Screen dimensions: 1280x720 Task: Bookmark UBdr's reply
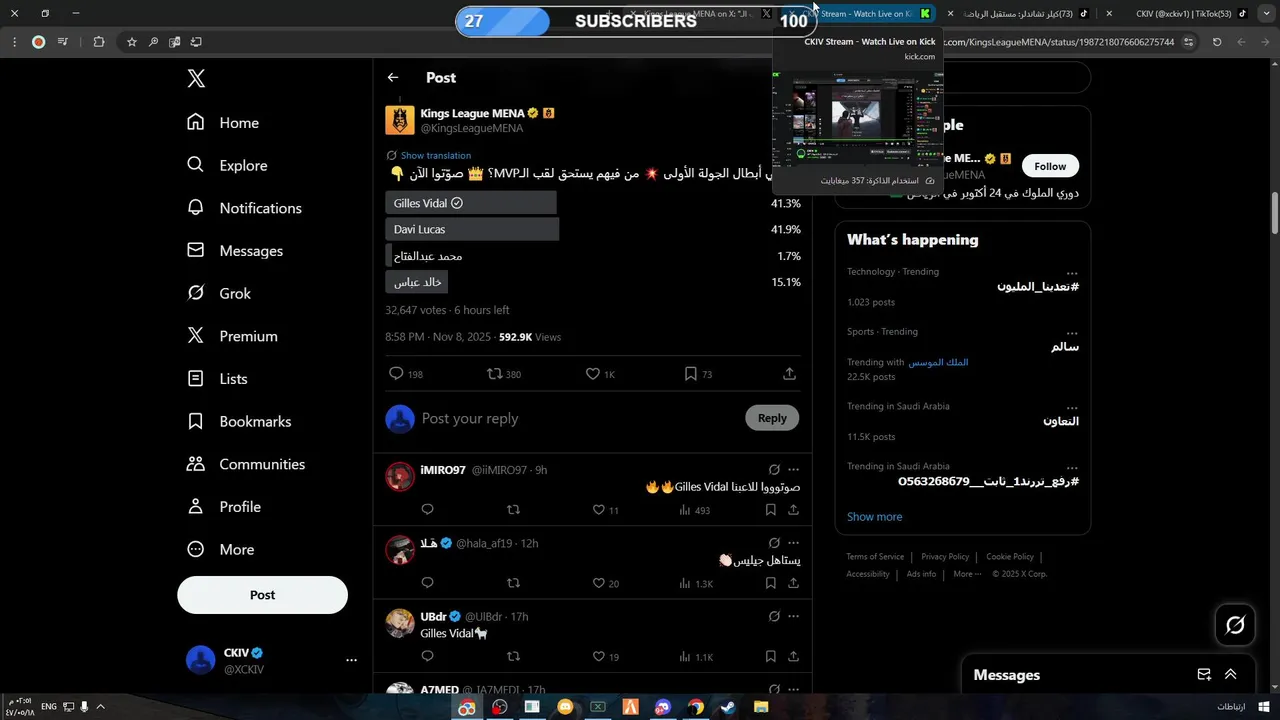coord(770,657)
